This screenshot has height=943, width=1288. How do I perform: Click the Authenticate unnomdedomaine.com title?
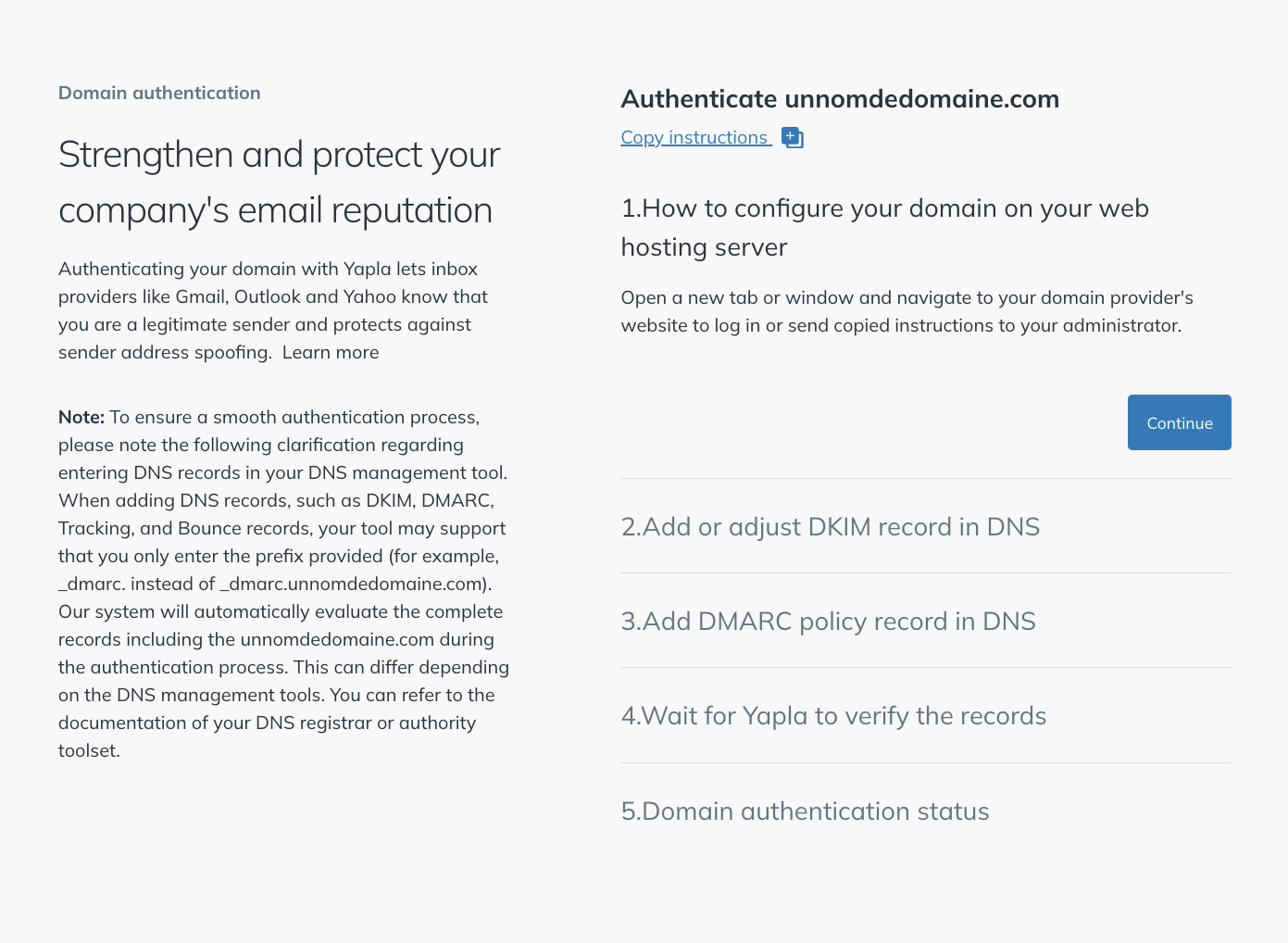[840, 99]
